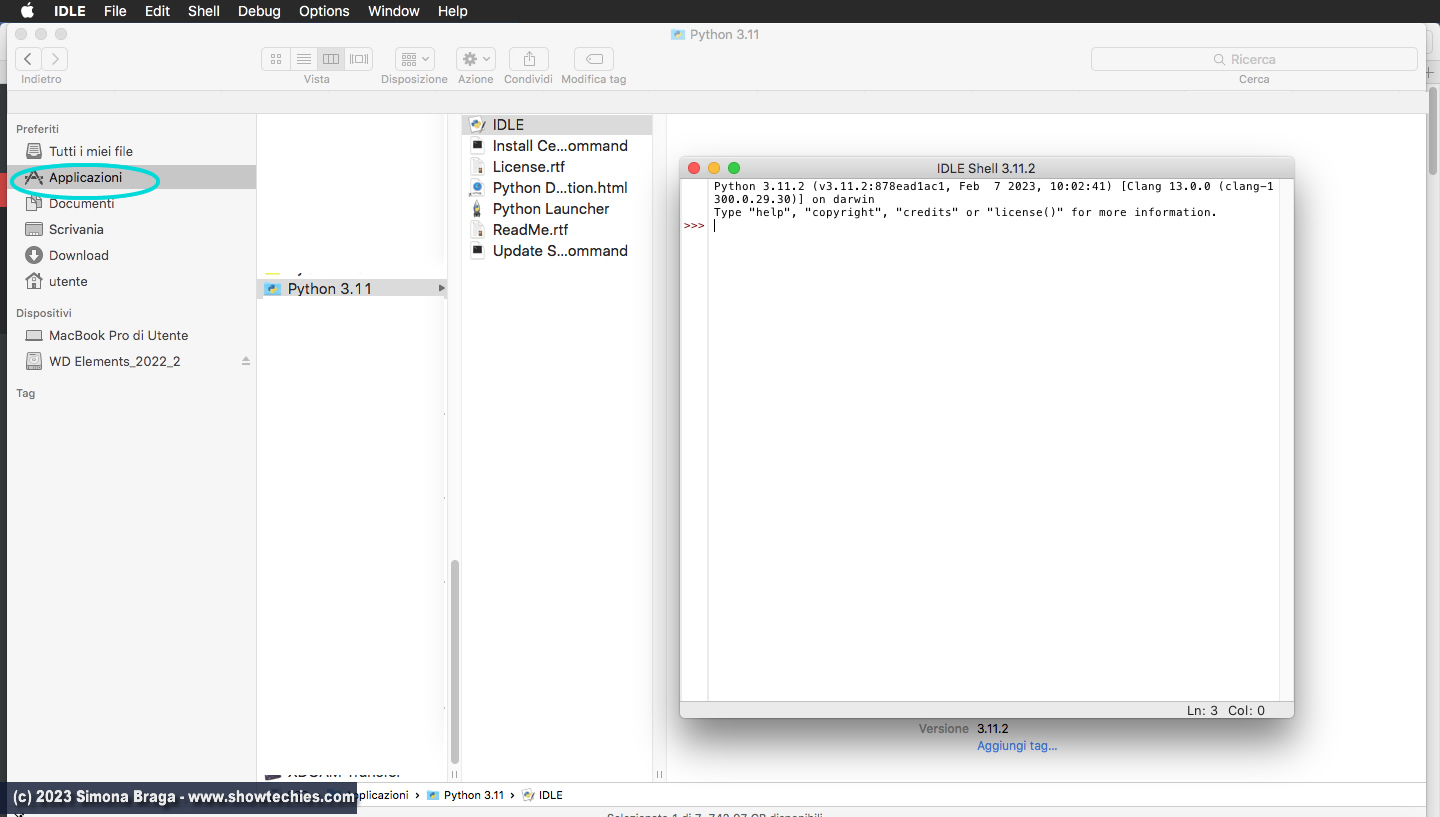Screen dimensions: 1440x817
Task: Select ReadMe.rtf file
Action: [x=557, y=230]
